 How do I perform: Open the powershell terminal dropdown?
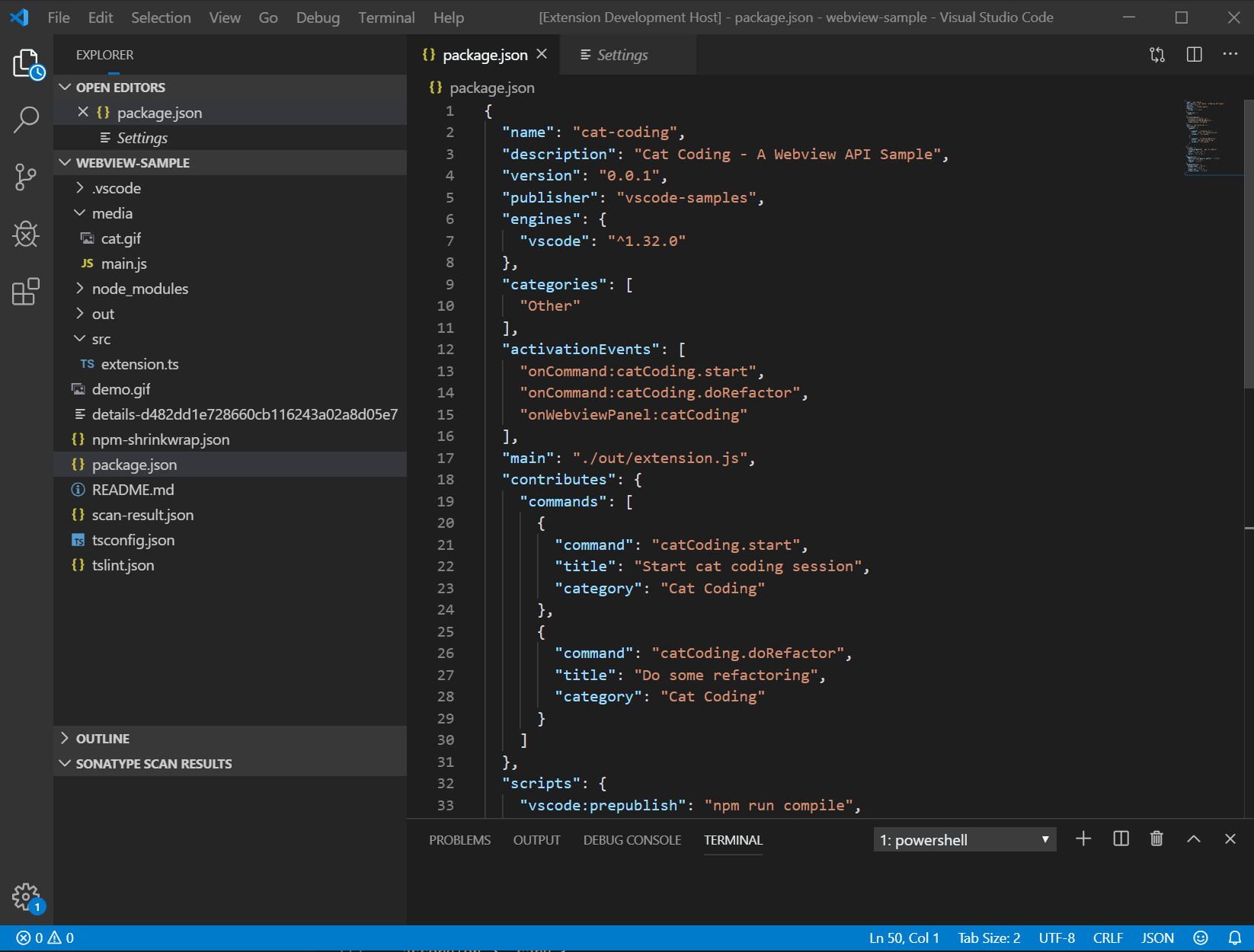click(x=964, y=840)
